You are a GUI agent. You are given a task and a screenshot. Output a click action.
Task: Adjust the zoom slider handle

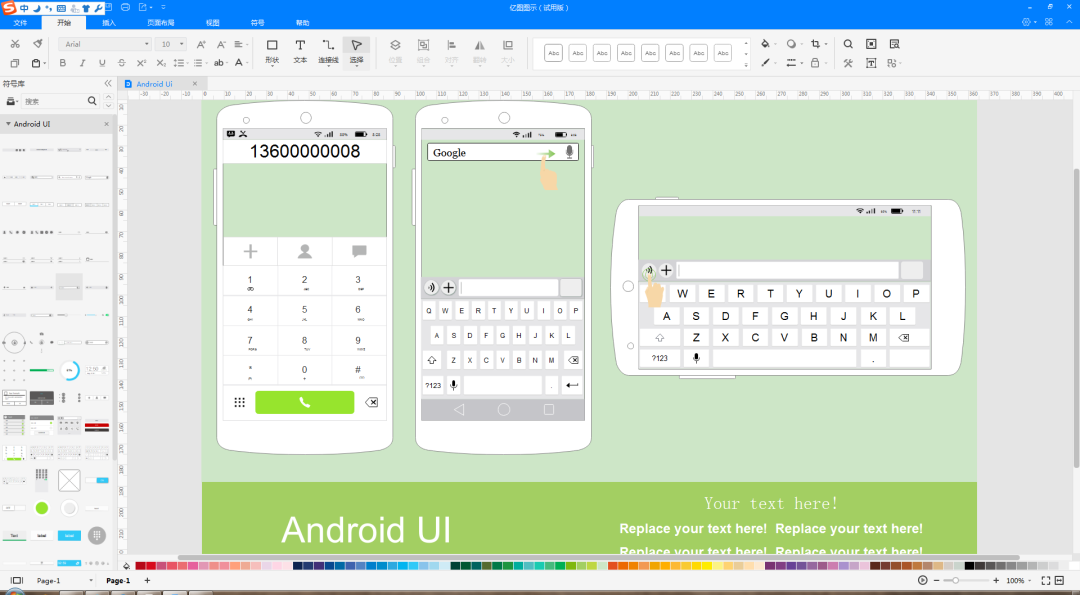tap(955, 581)
